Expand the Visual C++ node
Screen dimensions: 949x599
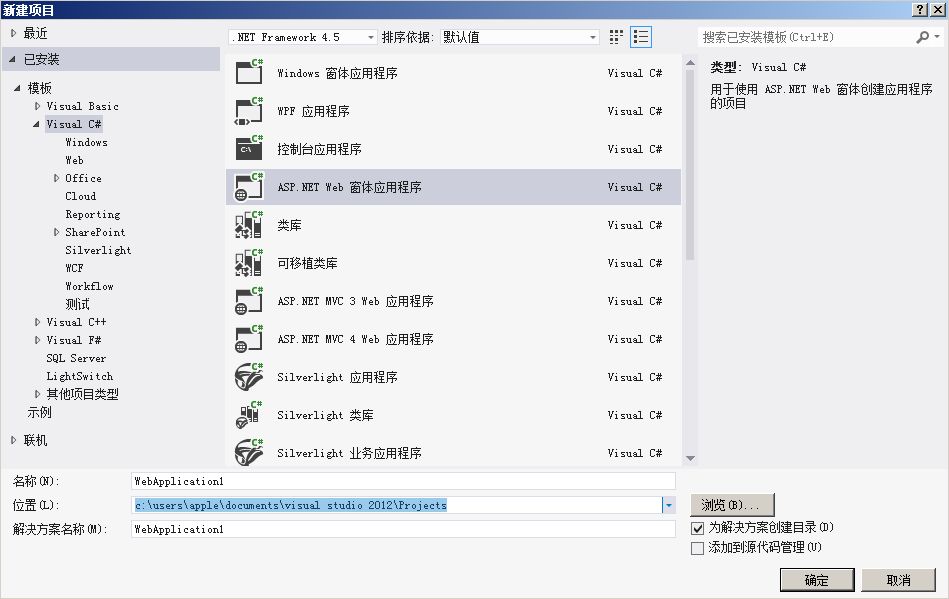pyautogui.click(x=38, y=322)
